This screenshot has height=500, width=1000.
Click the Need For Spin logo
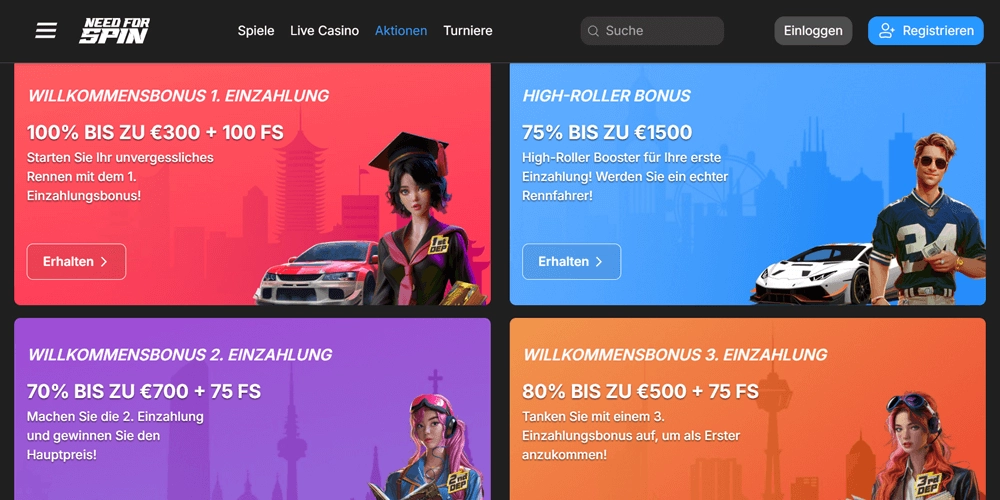pyautogui.click(x=115, y=31)
